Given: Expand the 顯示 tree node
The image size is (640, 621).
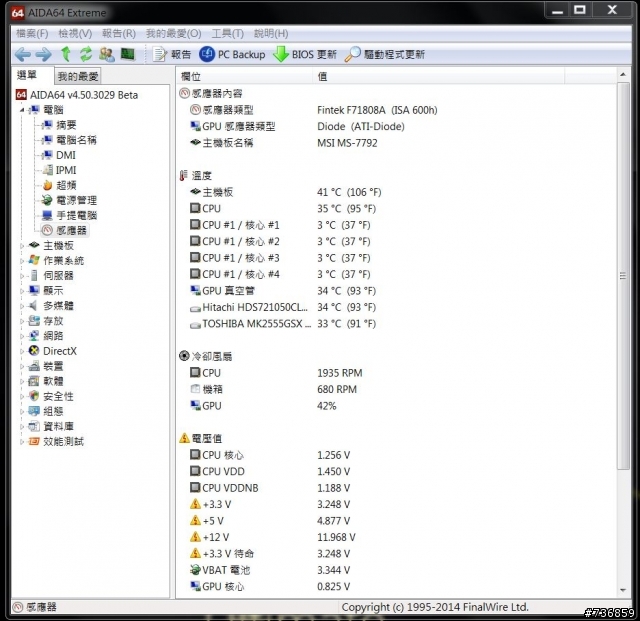Looking at the screenshot, I should tap(22, 291).
